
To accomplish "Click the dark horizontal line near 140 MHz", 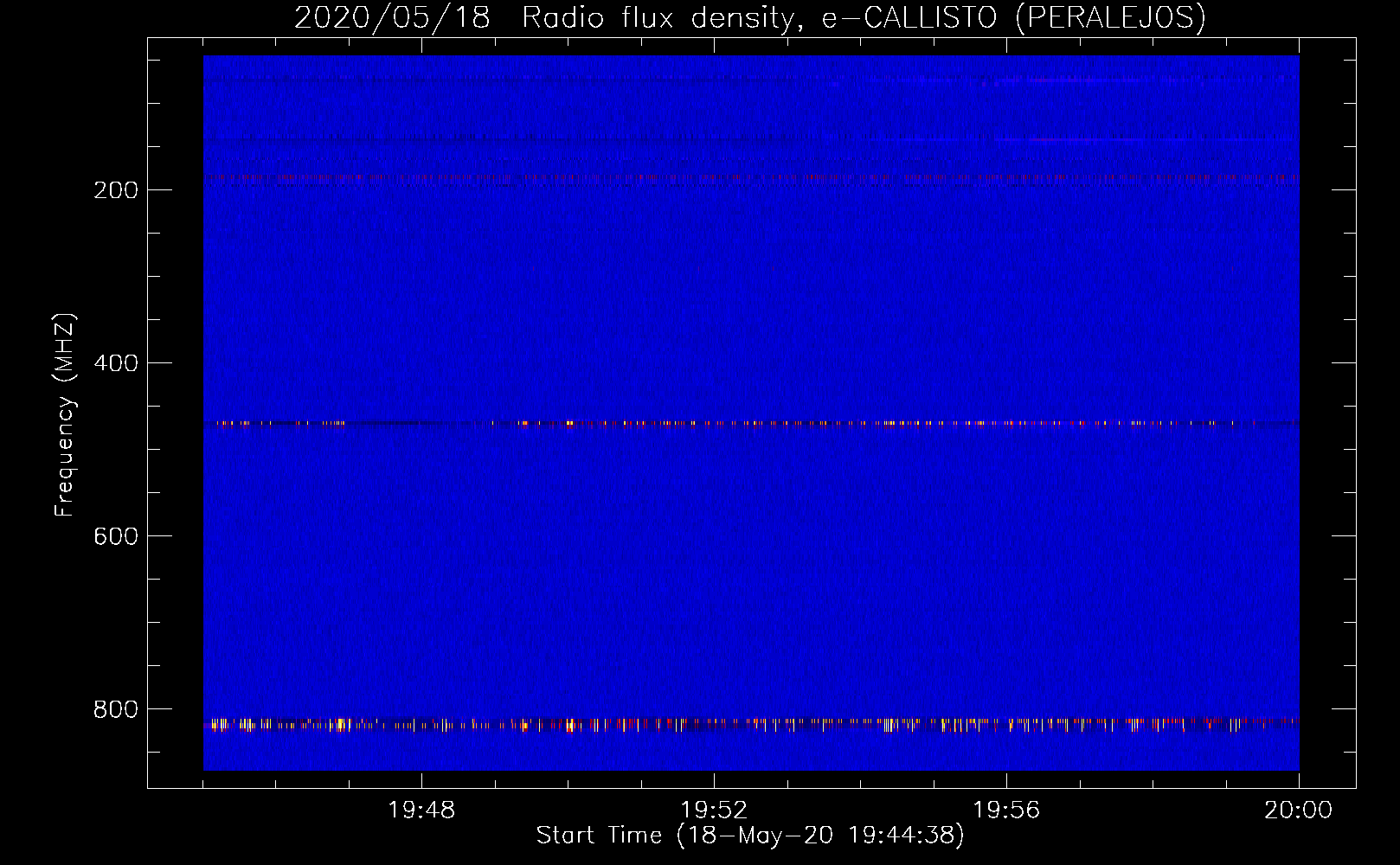I will pos(751,138).
